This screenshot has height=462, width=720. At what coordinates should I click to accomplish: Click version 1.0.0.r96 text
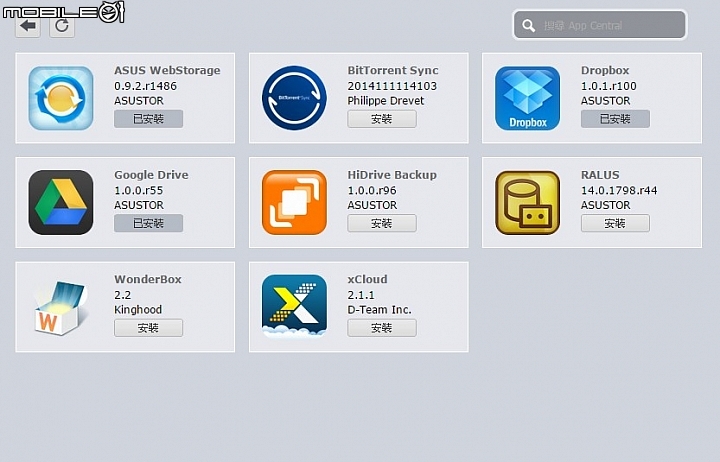click(372, 190)
